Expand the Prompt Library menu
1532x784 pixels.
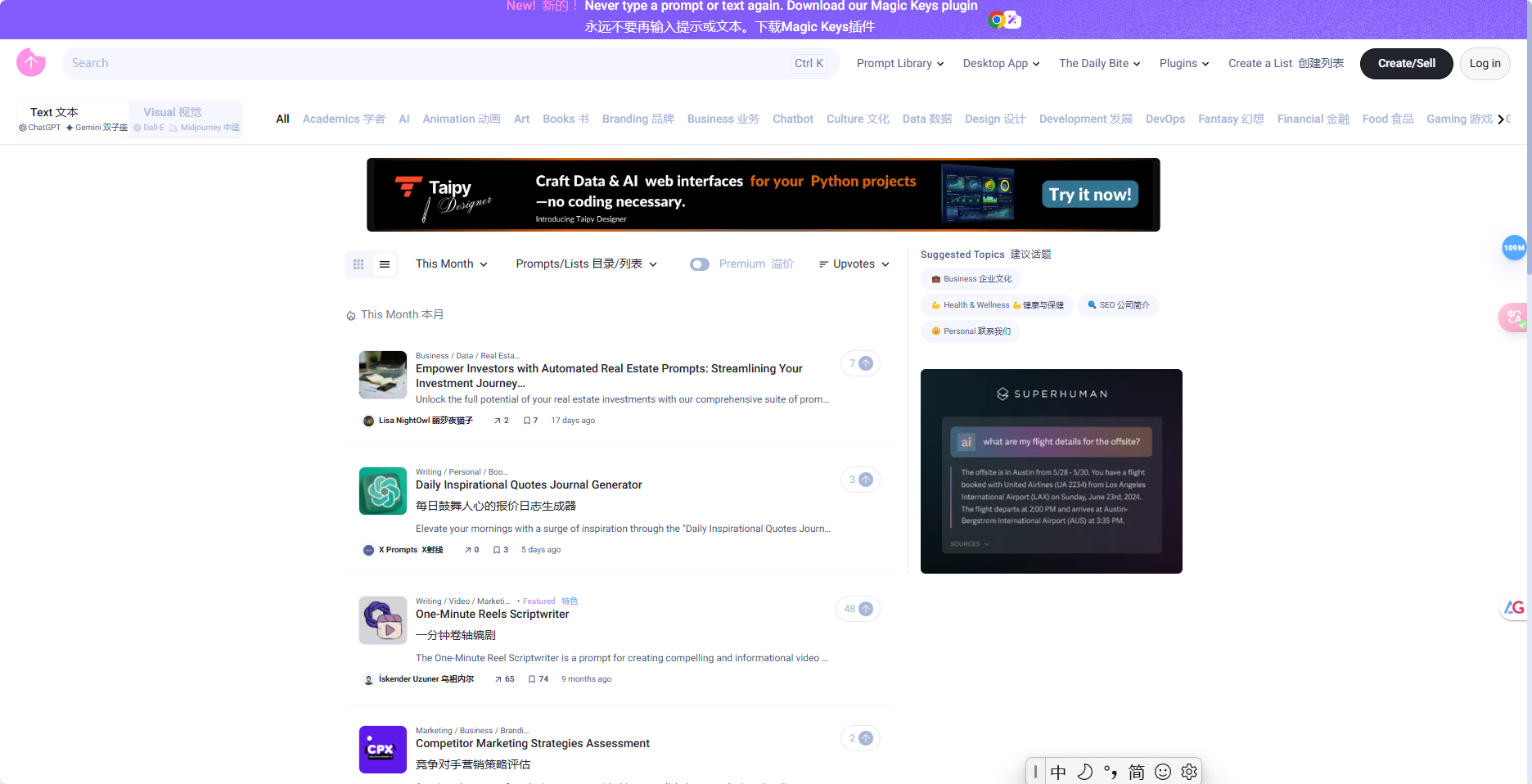(899, 63)
